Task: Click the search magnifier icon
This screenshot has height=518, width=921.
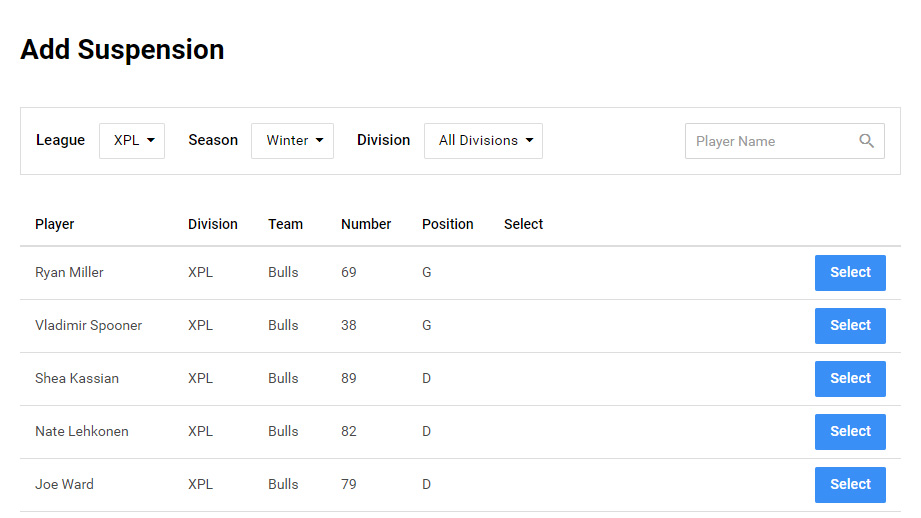Action: tap(867, 141)
